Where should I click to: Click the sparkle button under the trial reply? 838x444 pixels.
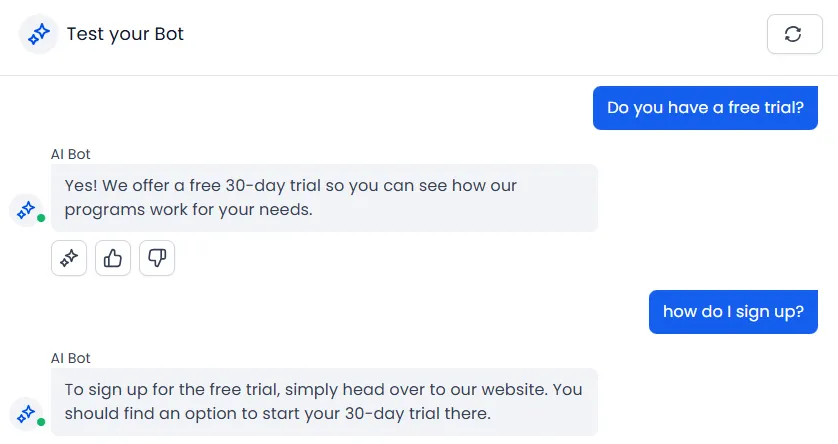[x=69, y=258]
